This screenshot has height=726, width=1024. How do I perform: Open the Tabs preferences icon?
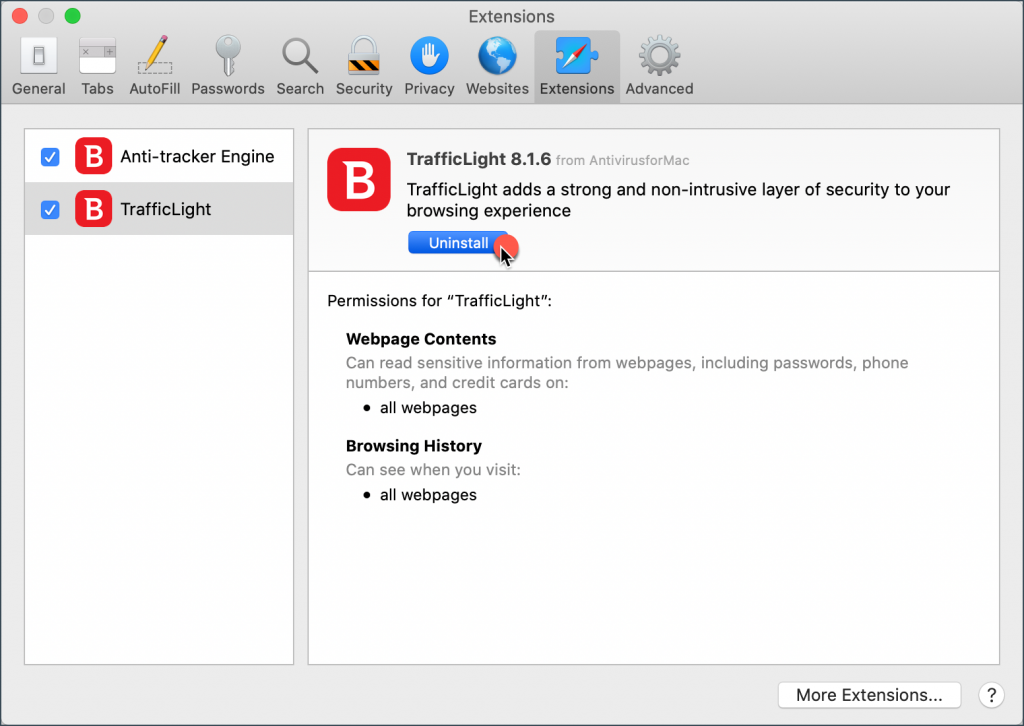click(x=97, y=56)
